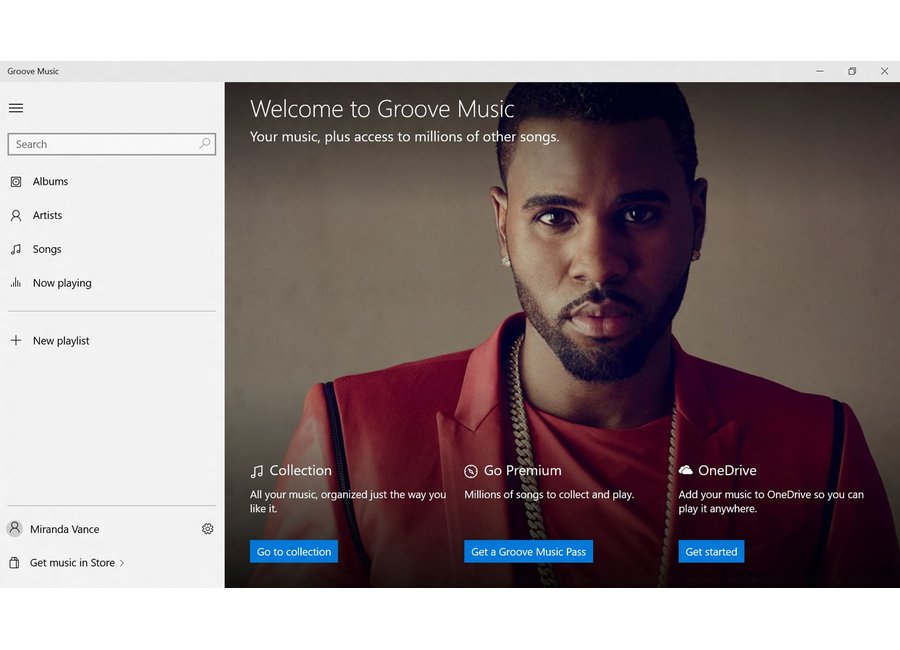Maximize the Groove Music window
The height and width of the screenshot is (650, 900).
click(x=852, y=71)
